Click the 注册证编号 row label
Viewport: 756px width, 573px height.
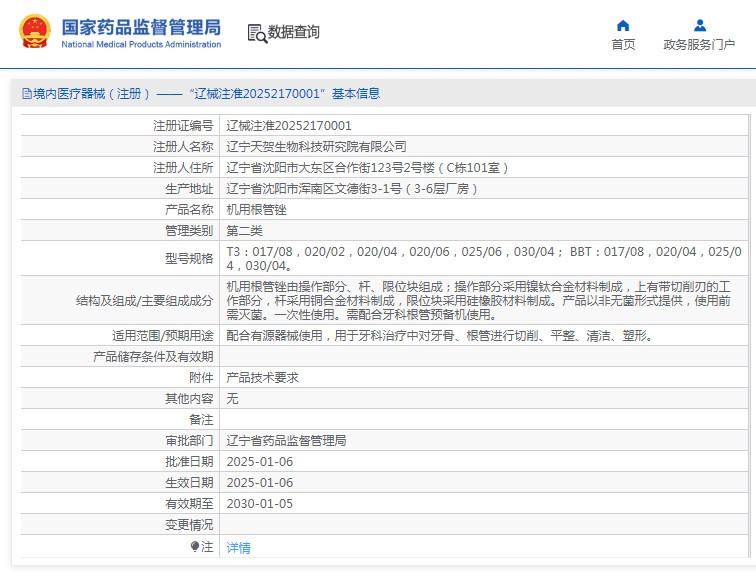coord(183,126)
